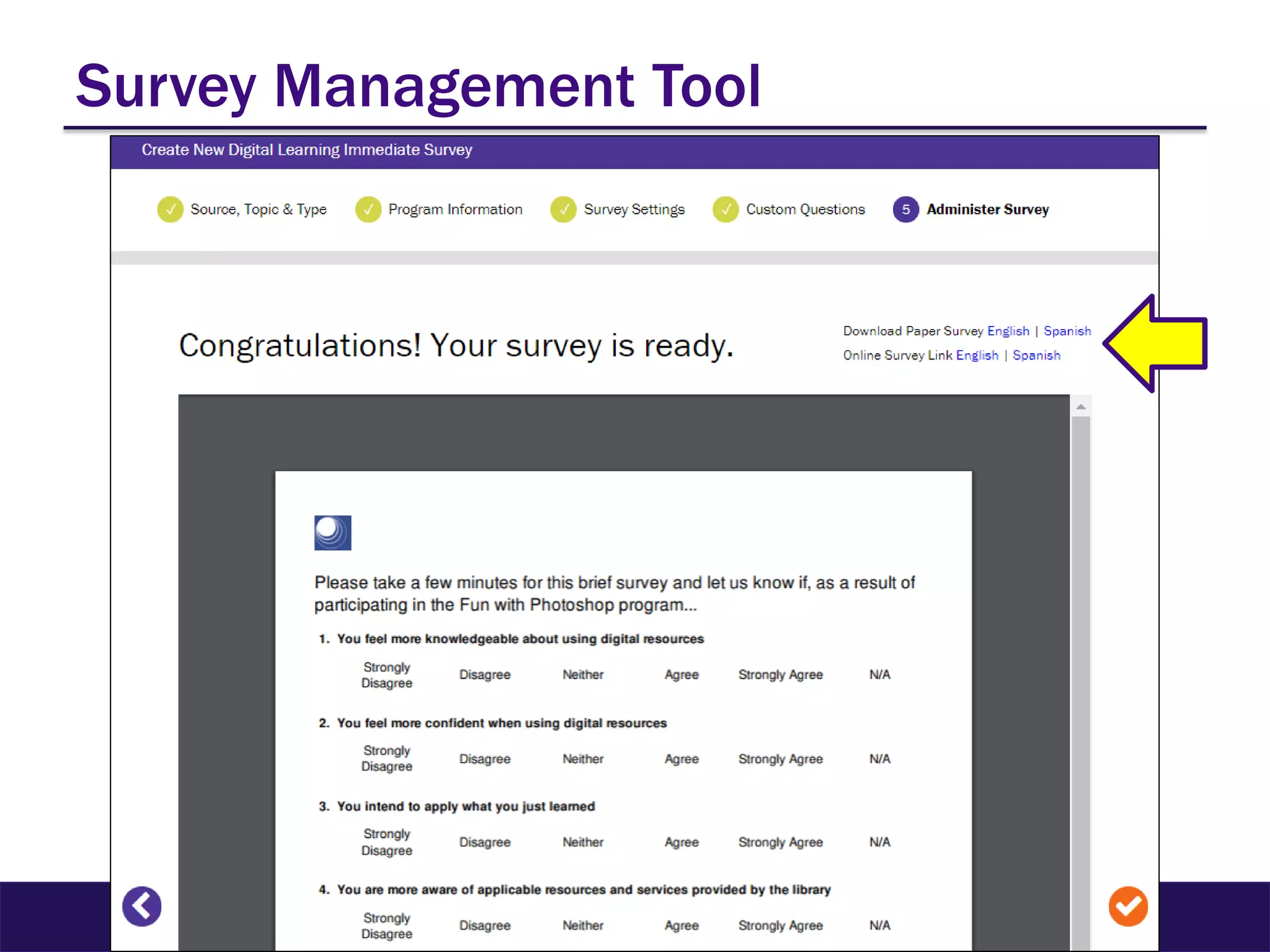Click the 'Download Paper Survey' label

(x=913, y=331)
